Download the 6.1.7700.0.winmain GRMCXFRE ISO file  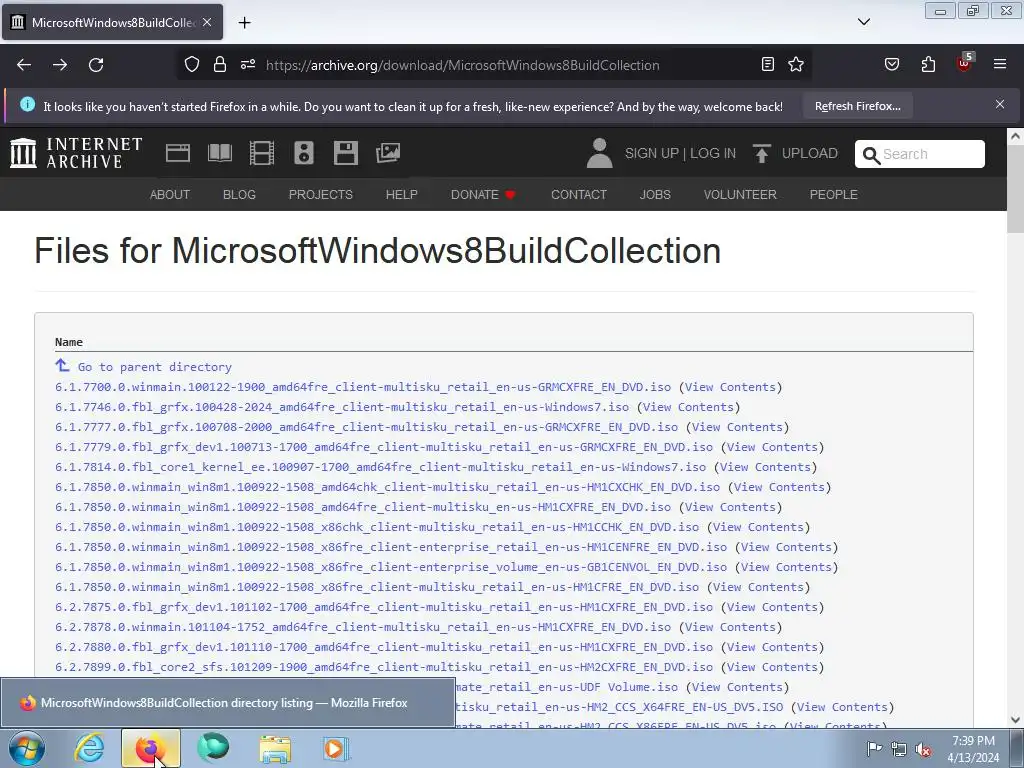point(363,387)
